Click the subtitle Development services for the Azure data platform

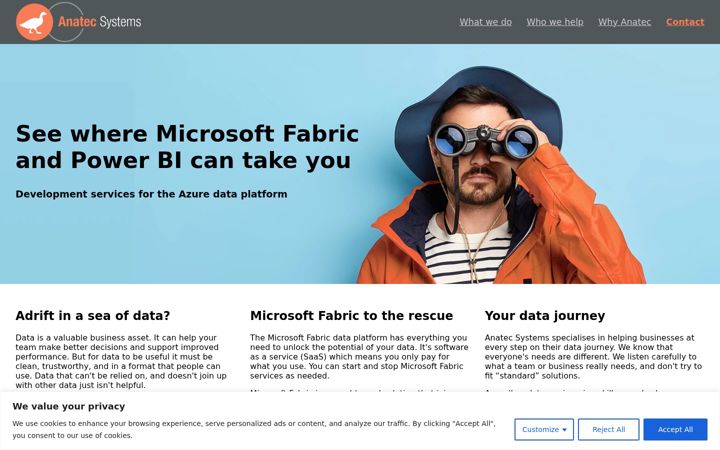pos(152,194)
